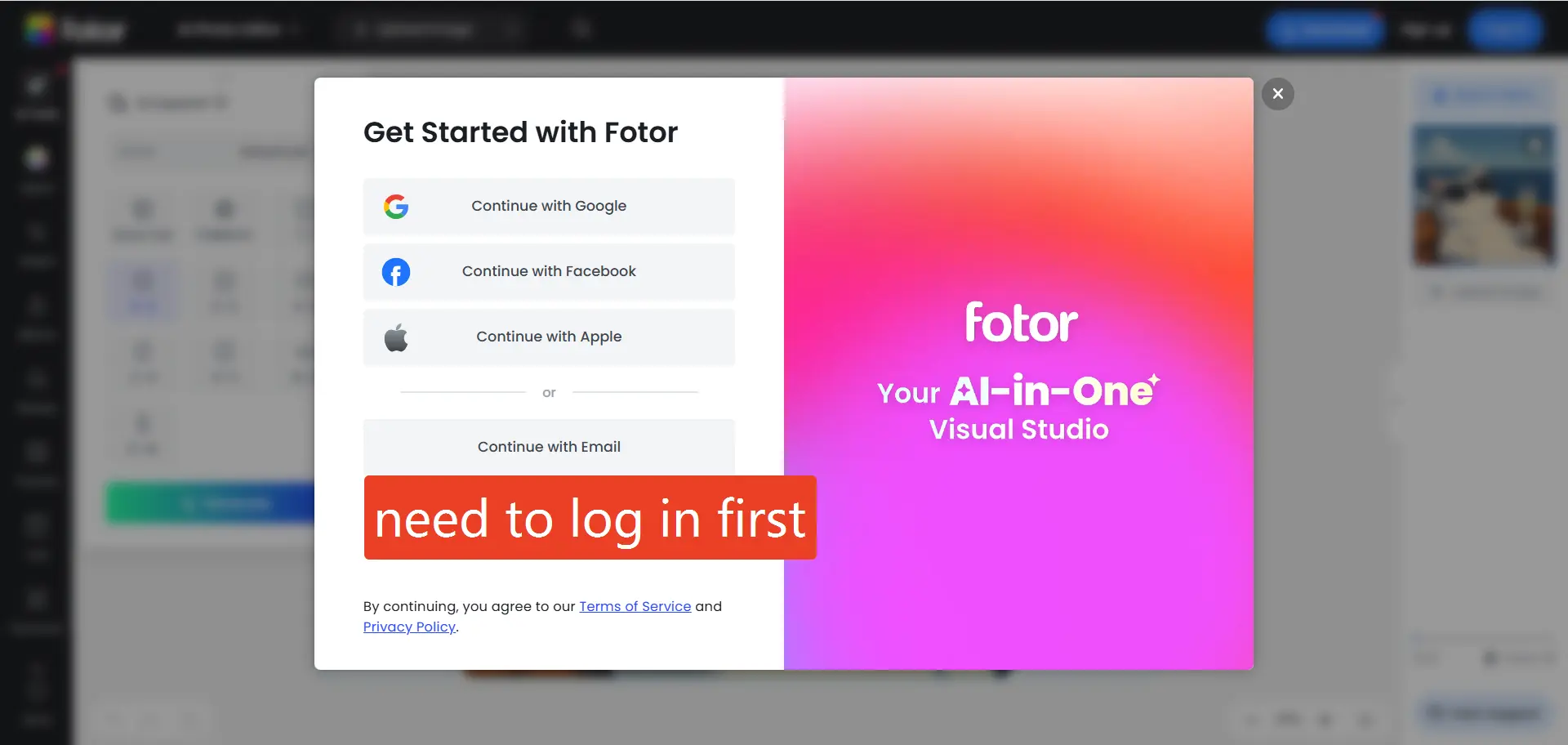Open the Privacy Policy link

point(409,627)
